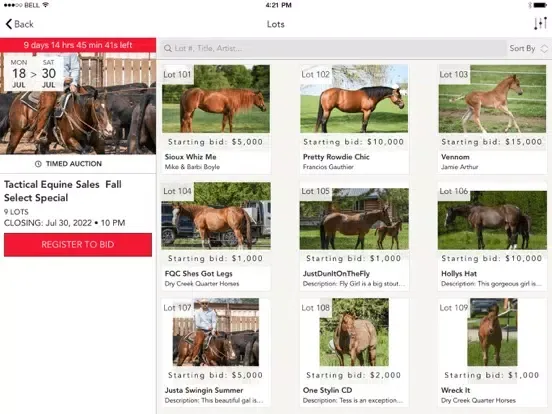Click the Lot 101 starting bid $5,000
The height and width of the screenshot is (414, 552).
point(215,142)
